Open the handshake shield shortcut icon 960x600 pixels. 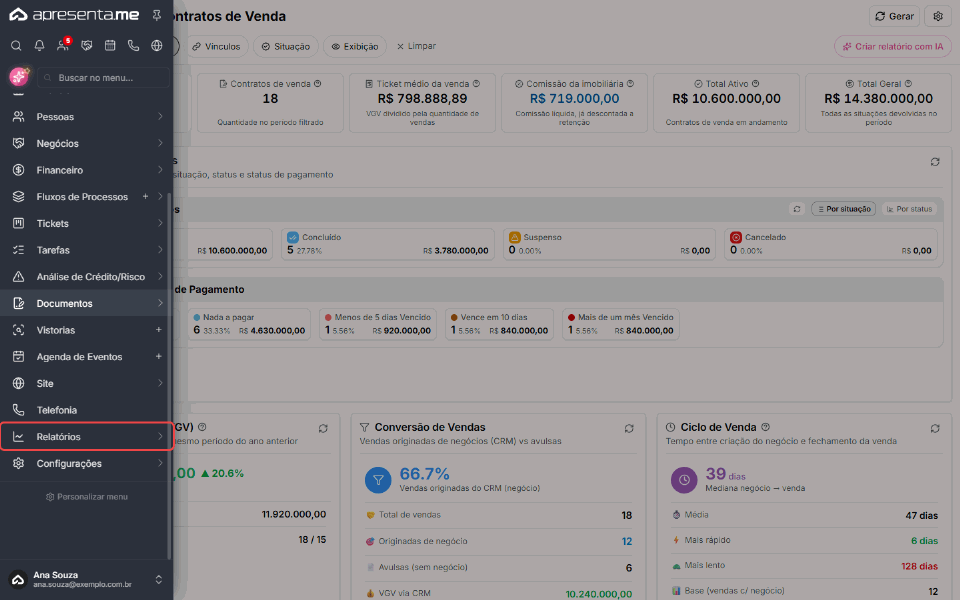click(86, 45)
